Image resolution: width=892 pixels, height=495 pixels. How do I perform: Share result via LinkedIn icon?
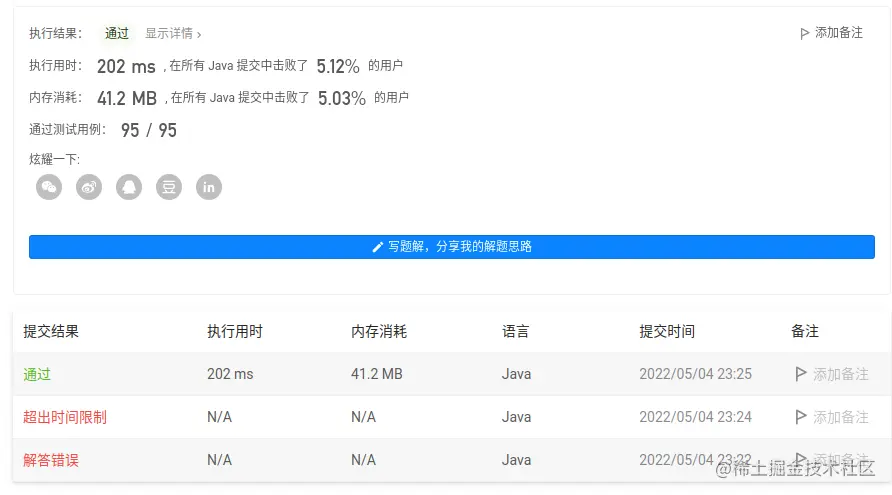[x=209, y=187]
